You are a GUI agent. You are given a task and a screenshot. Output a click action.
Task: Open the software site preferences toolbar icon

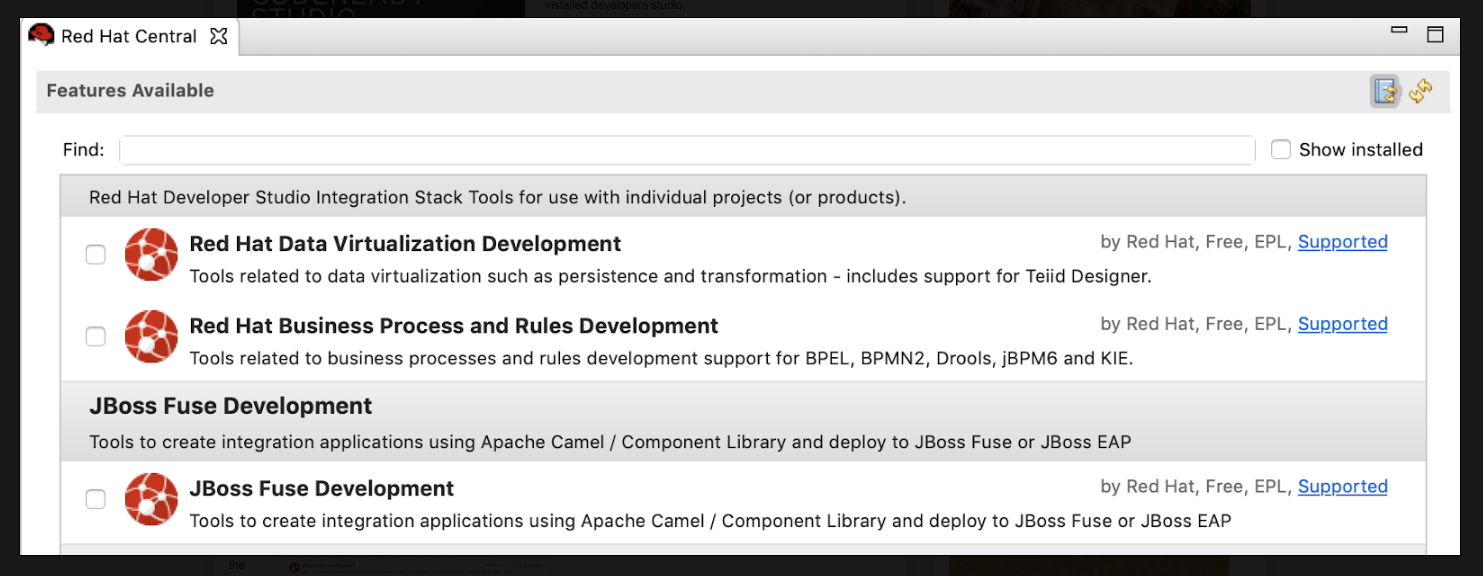click(1385, 92)
